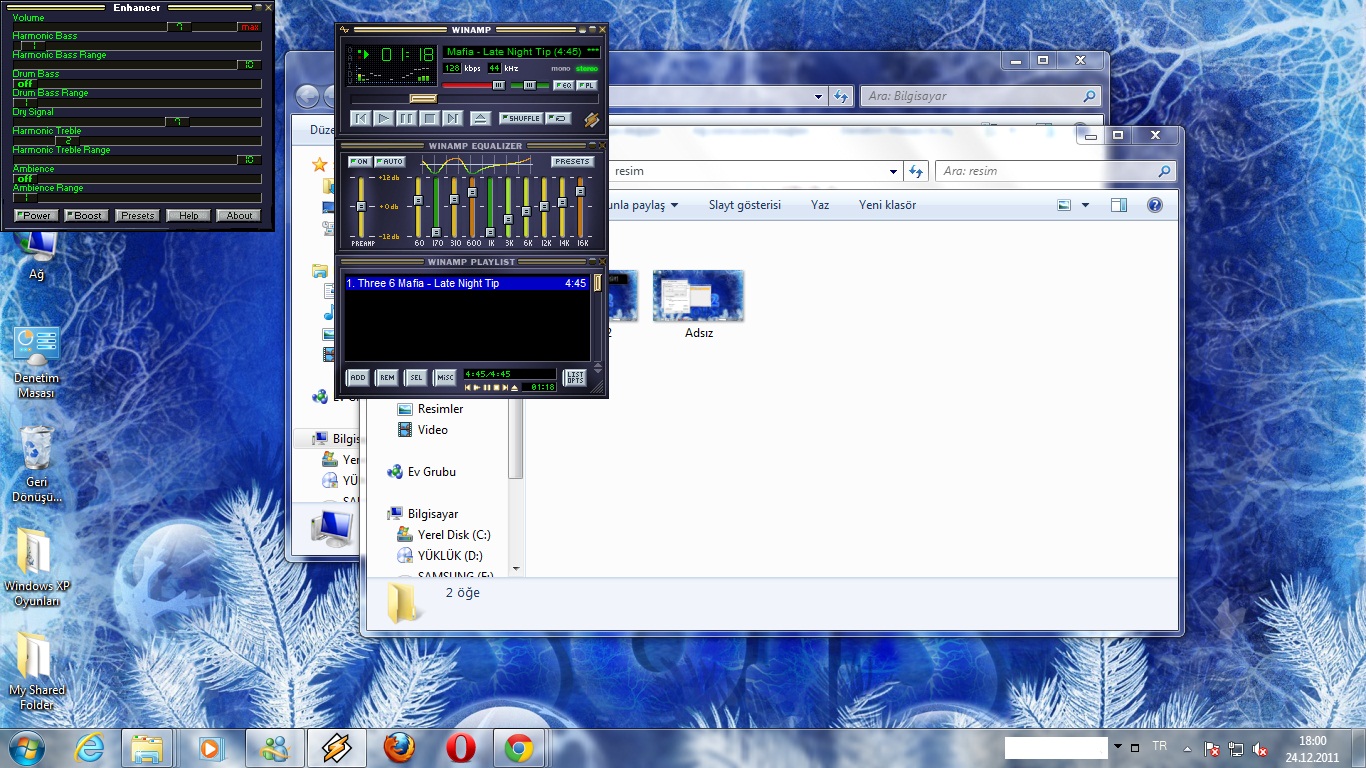Click playlist REM button

(386, 377)
